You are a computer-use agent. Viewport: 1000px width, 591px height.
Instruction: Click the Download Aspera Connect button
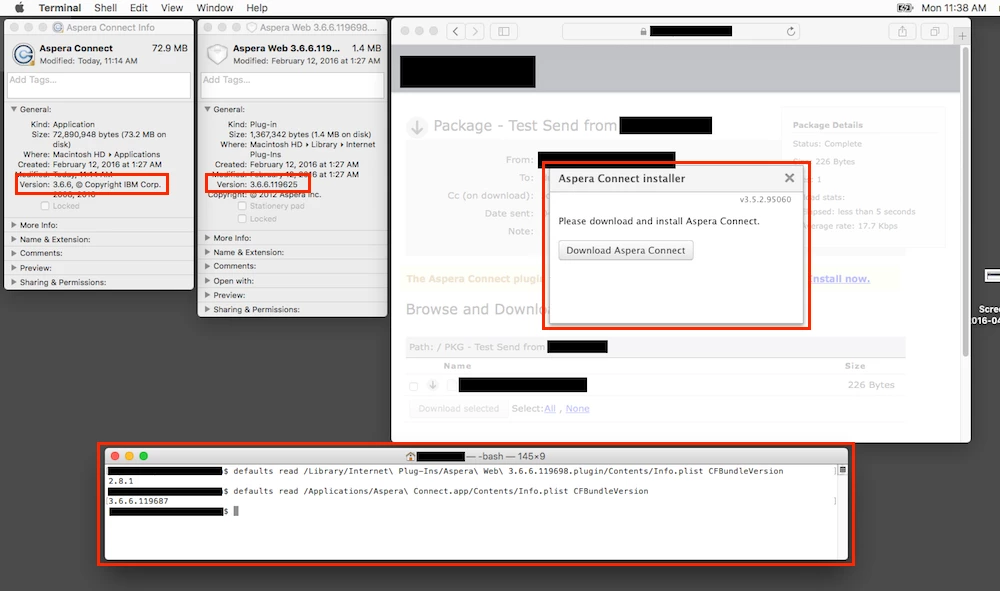[626, 250]
